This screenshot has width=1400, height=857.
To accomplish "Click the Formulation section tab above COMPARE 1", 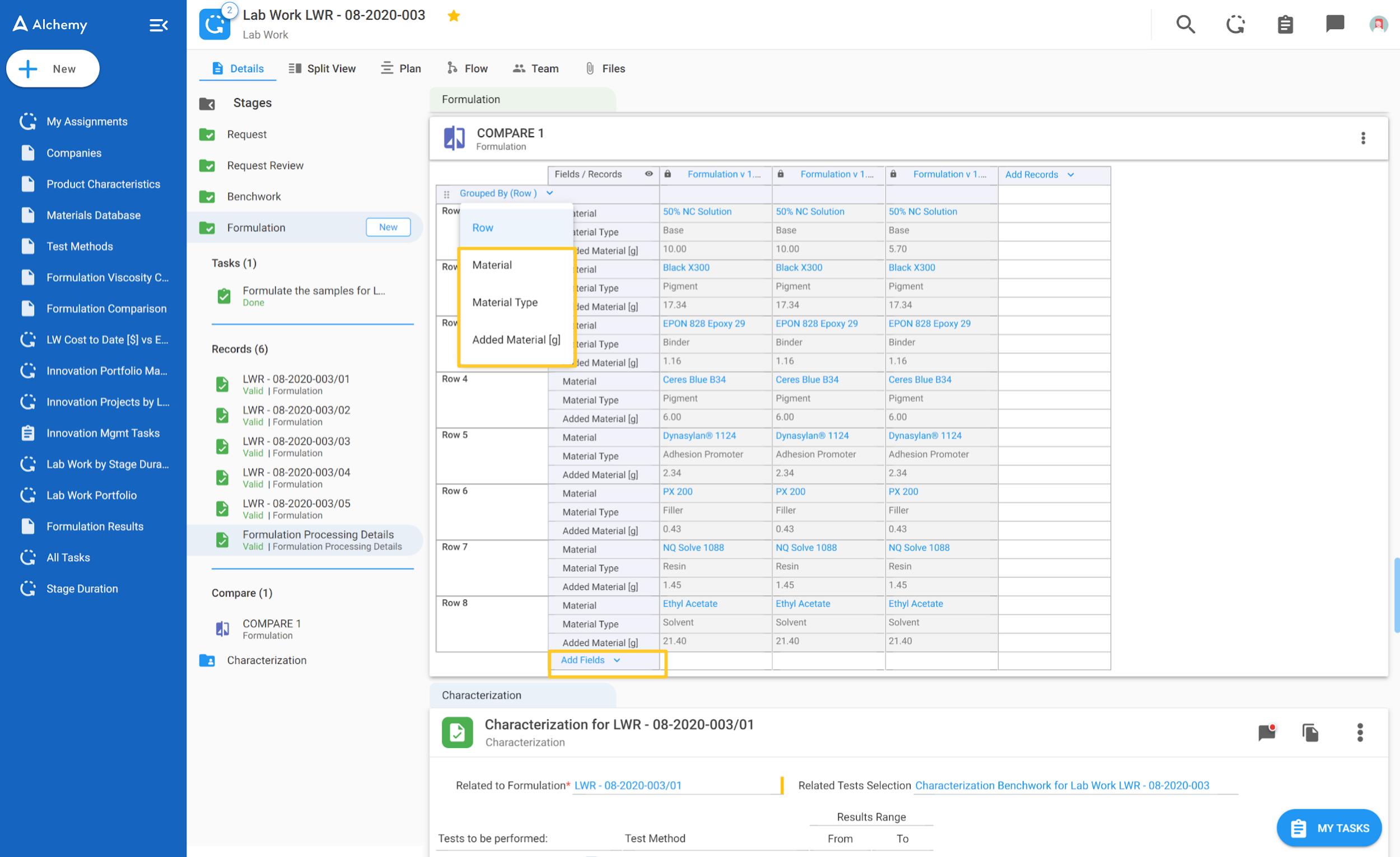I will pos(522,100).
